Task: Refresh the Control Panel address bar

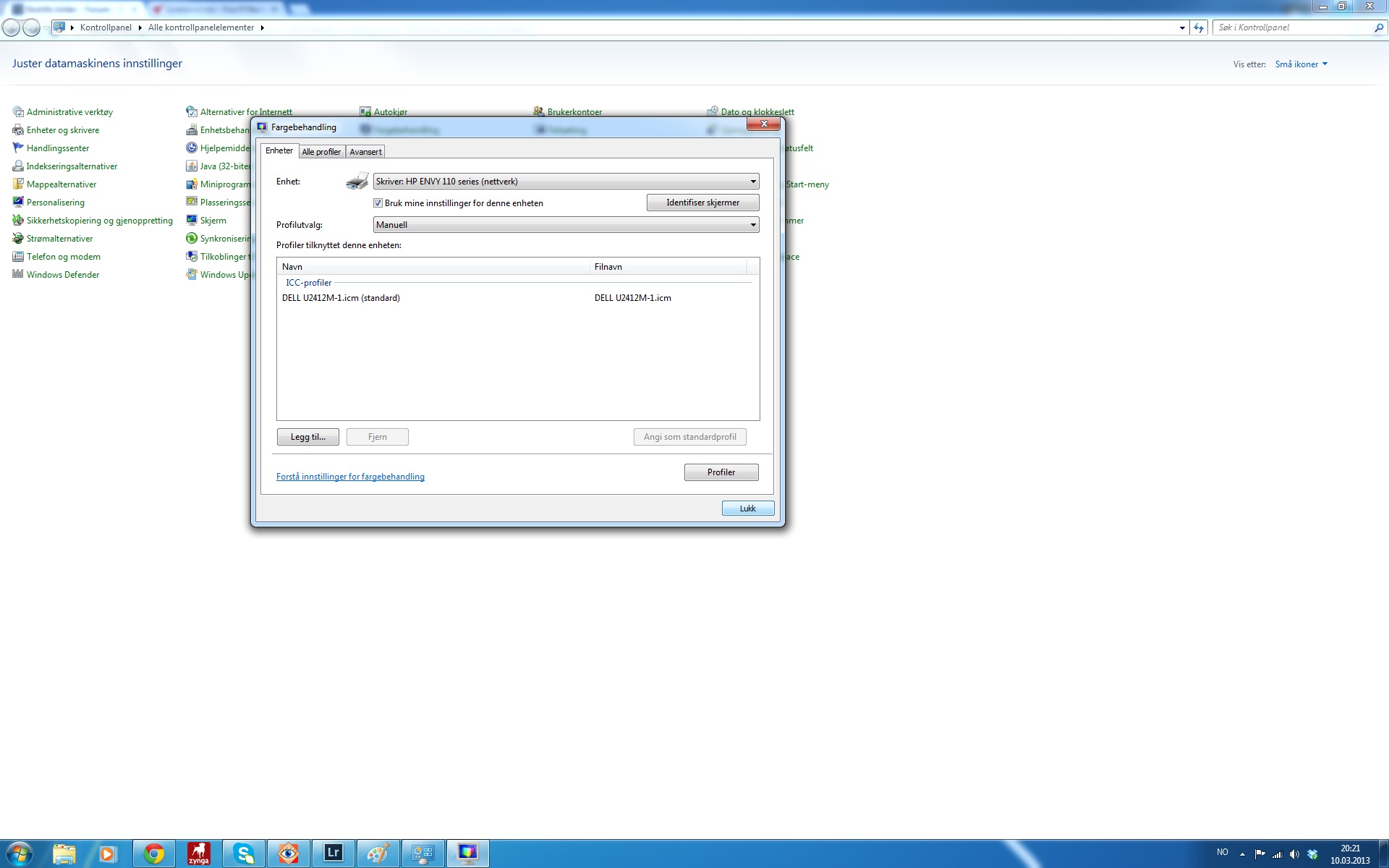Action: 1199,27
